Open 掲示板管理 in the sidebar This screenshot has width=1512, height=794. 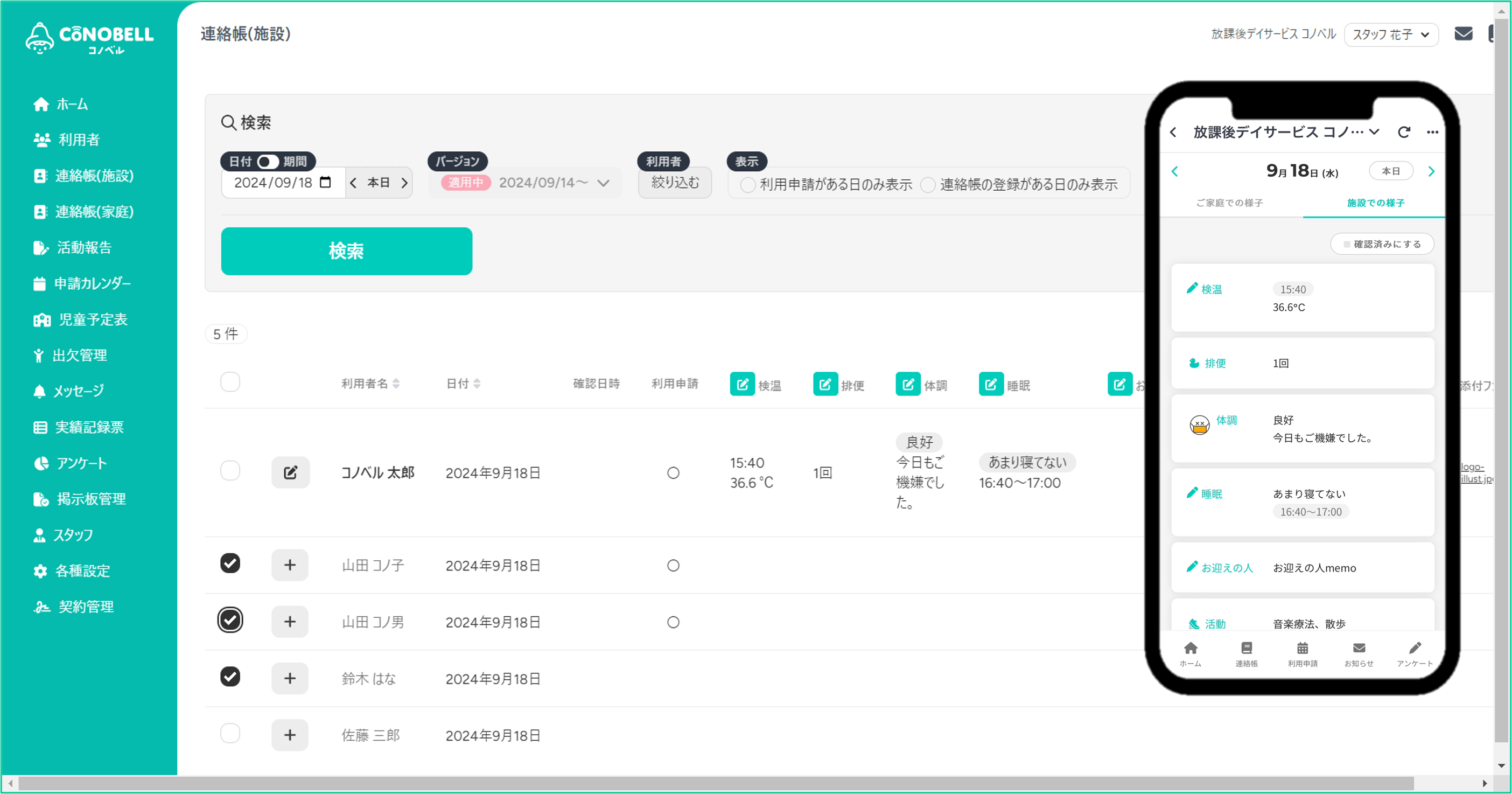[x=80, y=499]
